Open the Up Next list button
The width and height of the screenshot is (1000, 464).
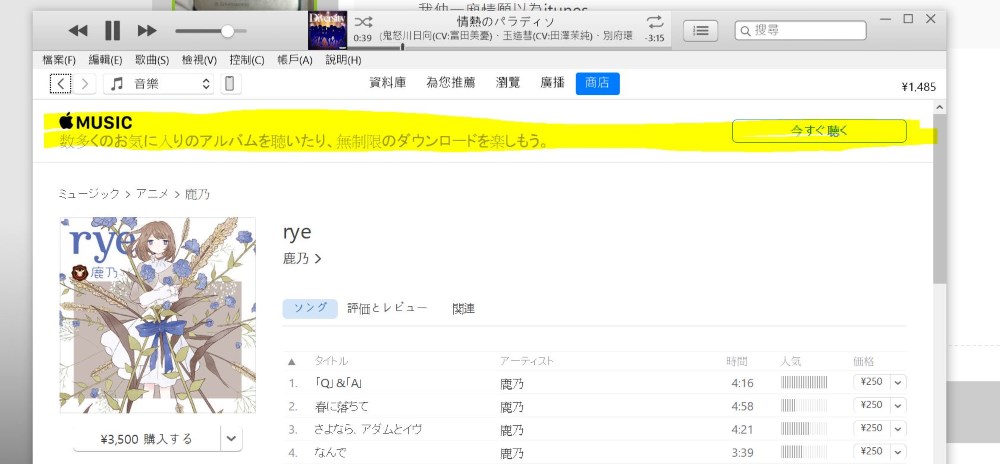pyautogui.click(x=700, y=31)
